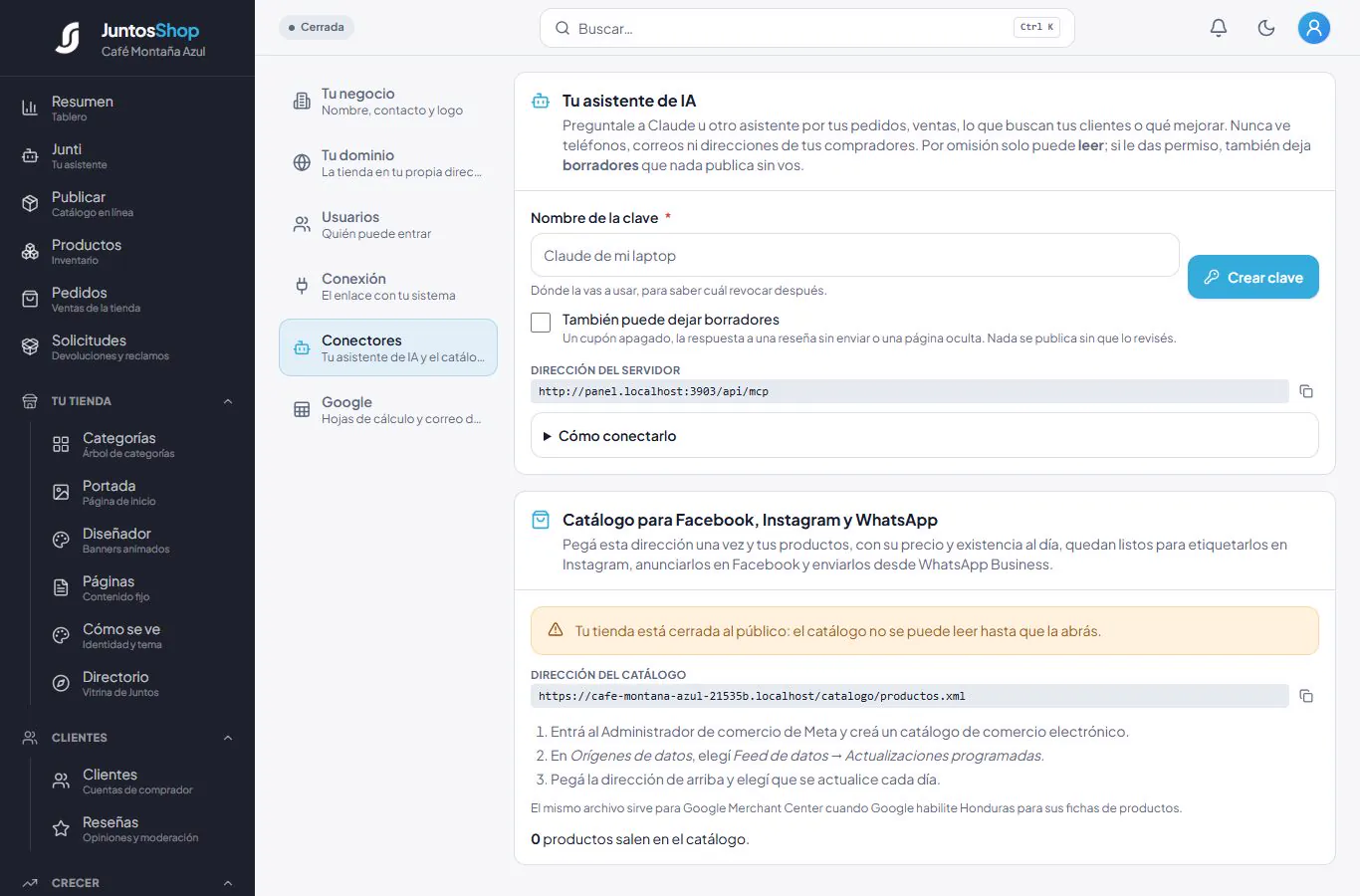Image resolution: width=1360 pixels, height=896 pixels.
Task: Click the Publicar box icon
Action: pos(30,203)
